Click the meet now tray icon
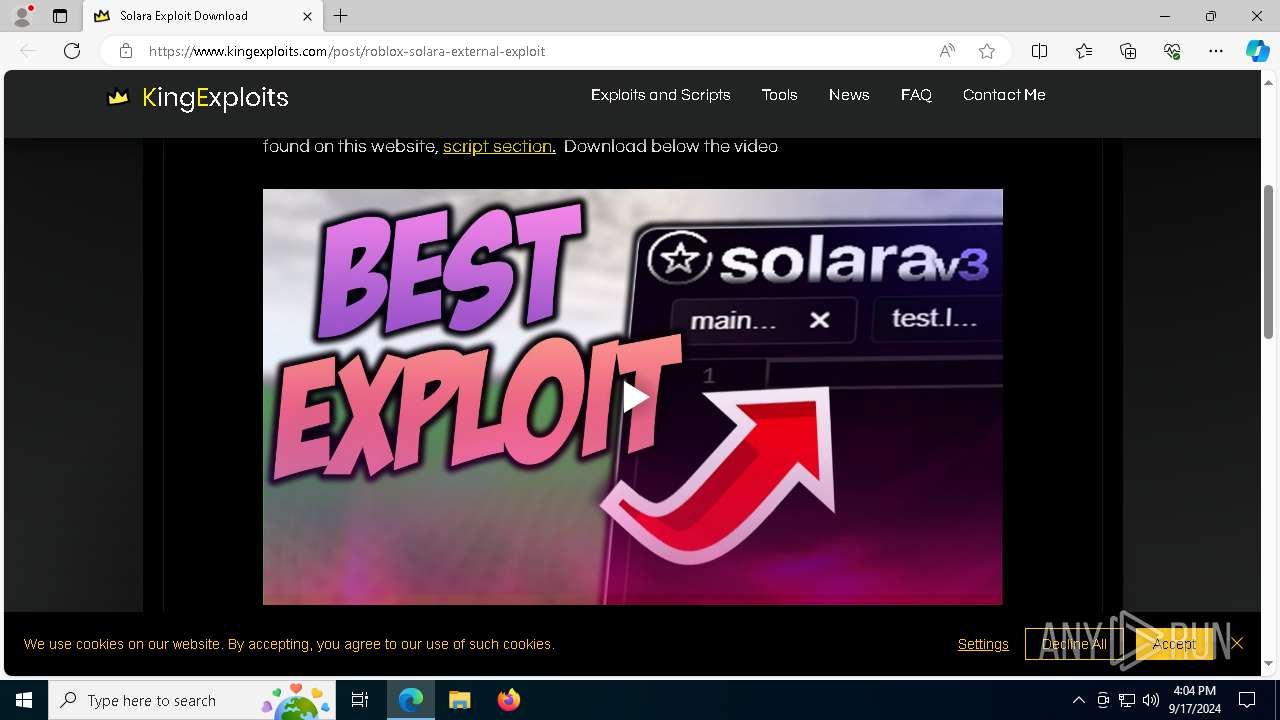Screen dimensions: 1280x720 [1103, 700]
